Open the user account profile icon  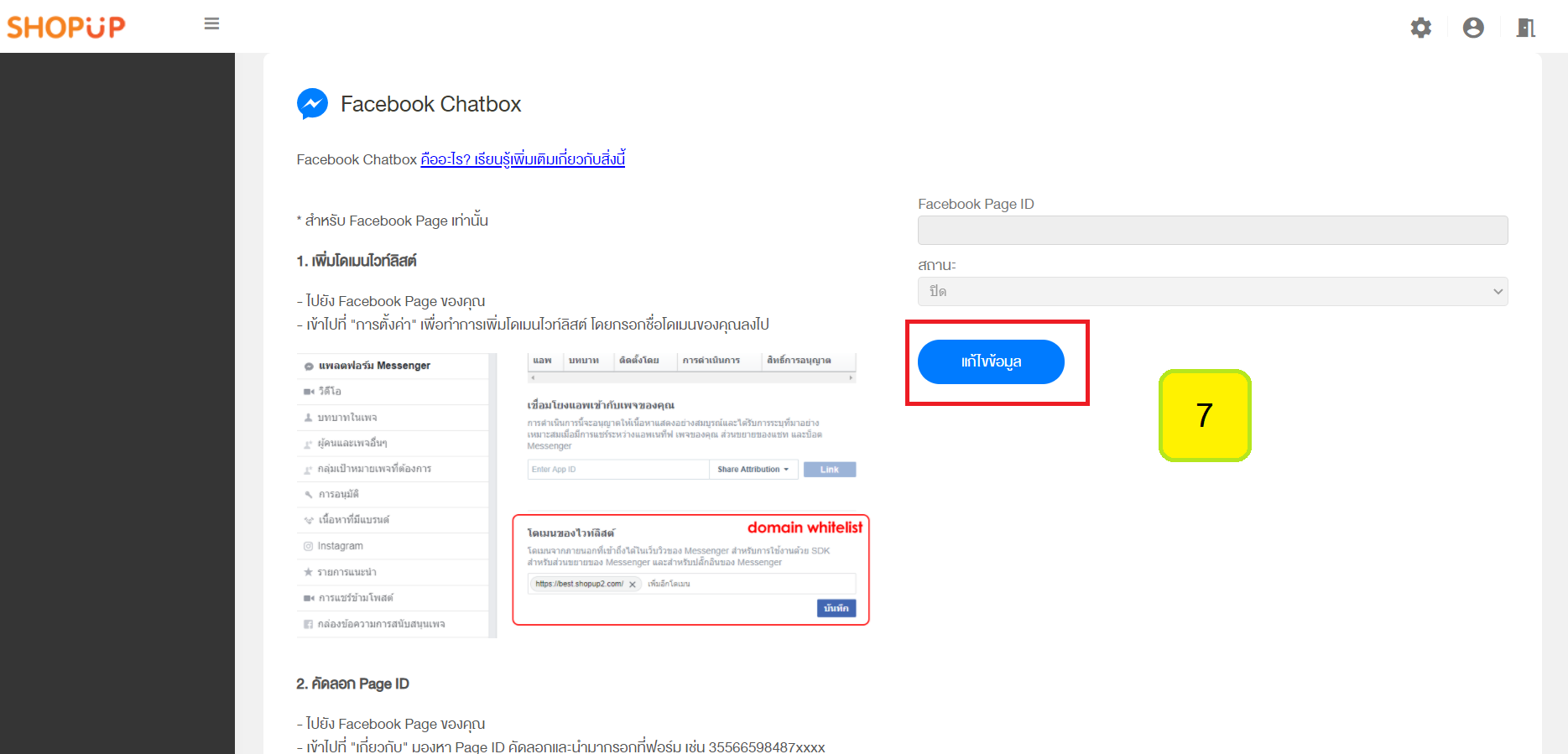pyautogui.click(x=1473, y=28)
